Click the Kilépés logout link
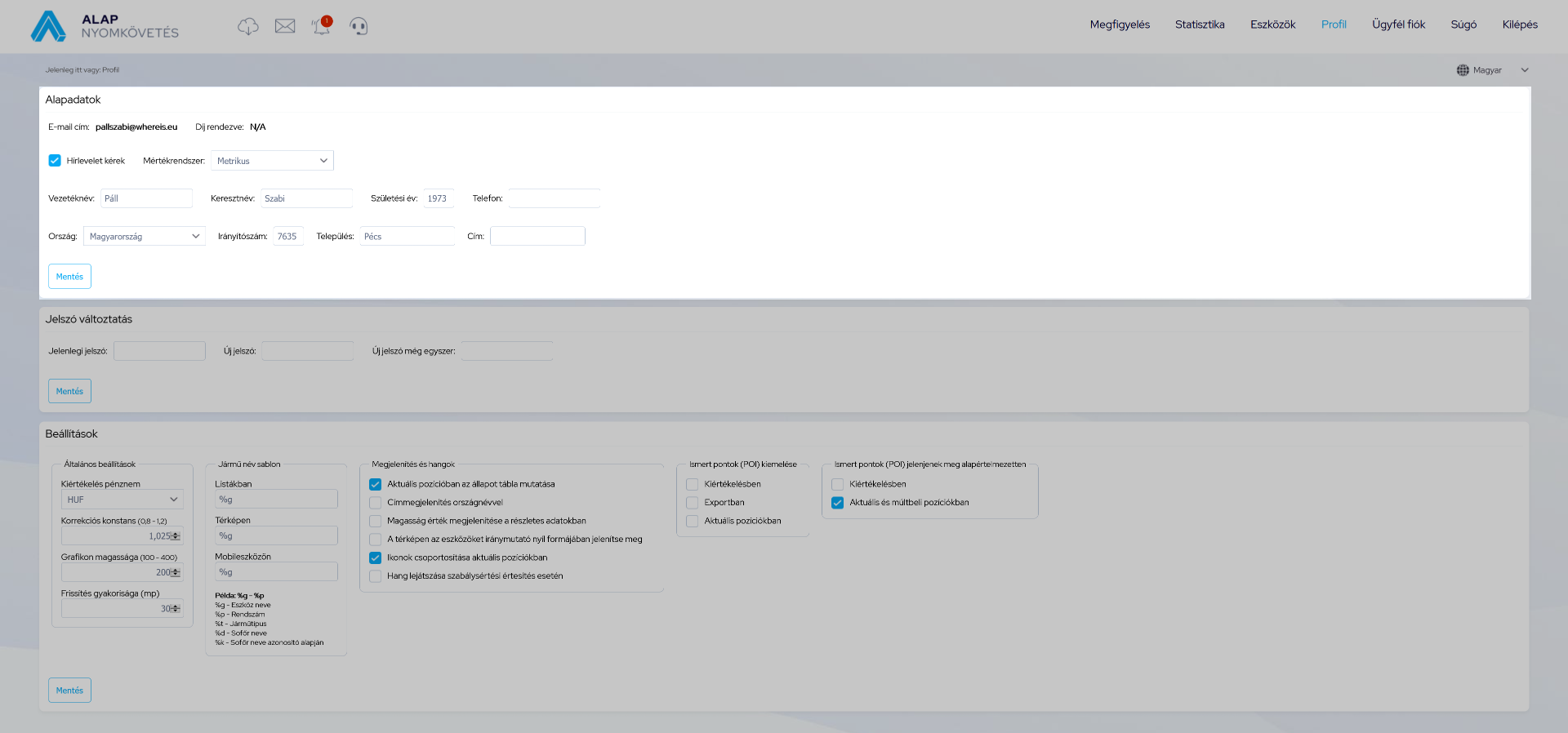1568x733 pixels. tap(1519, 24)
